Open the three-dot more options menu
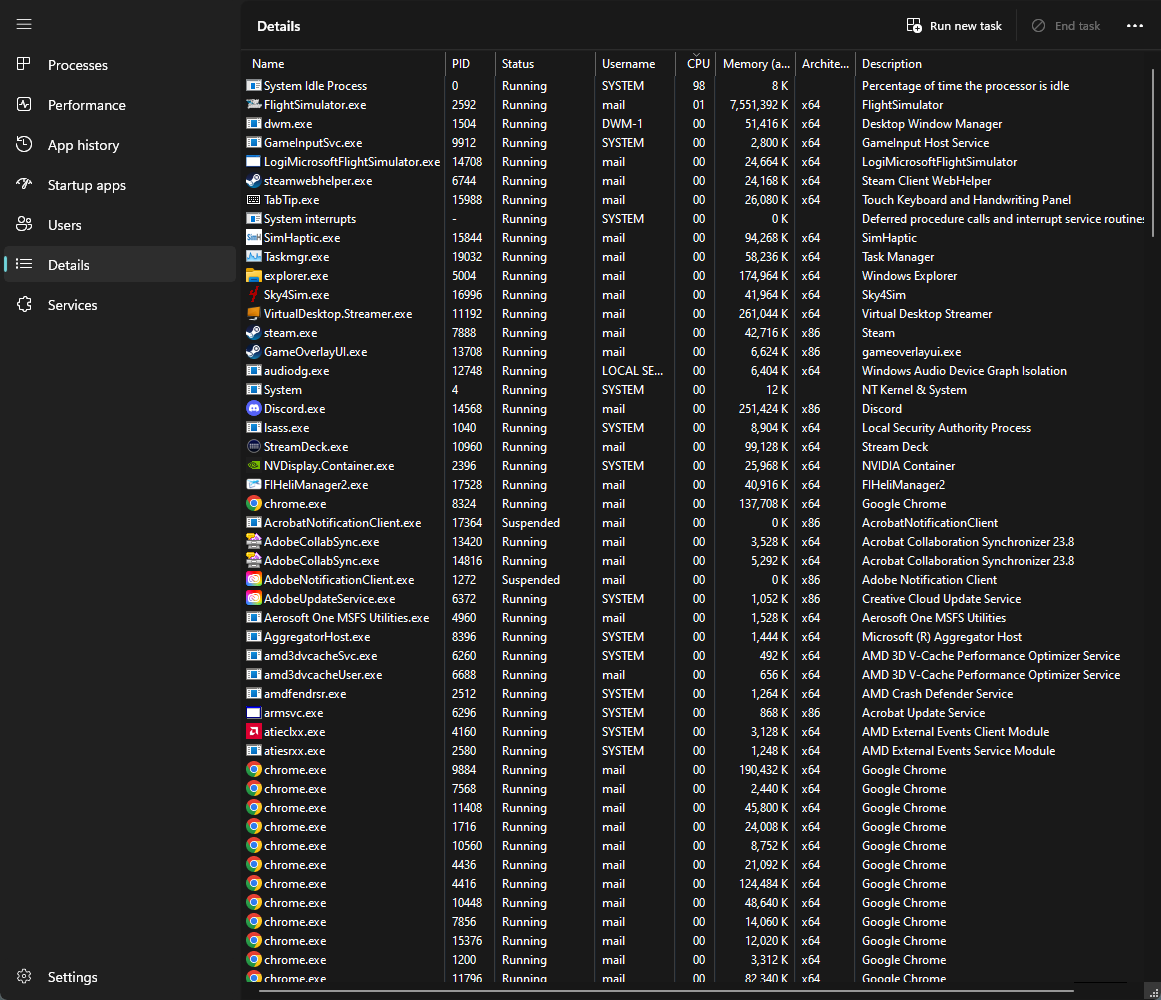 (x=1134, y=26)
